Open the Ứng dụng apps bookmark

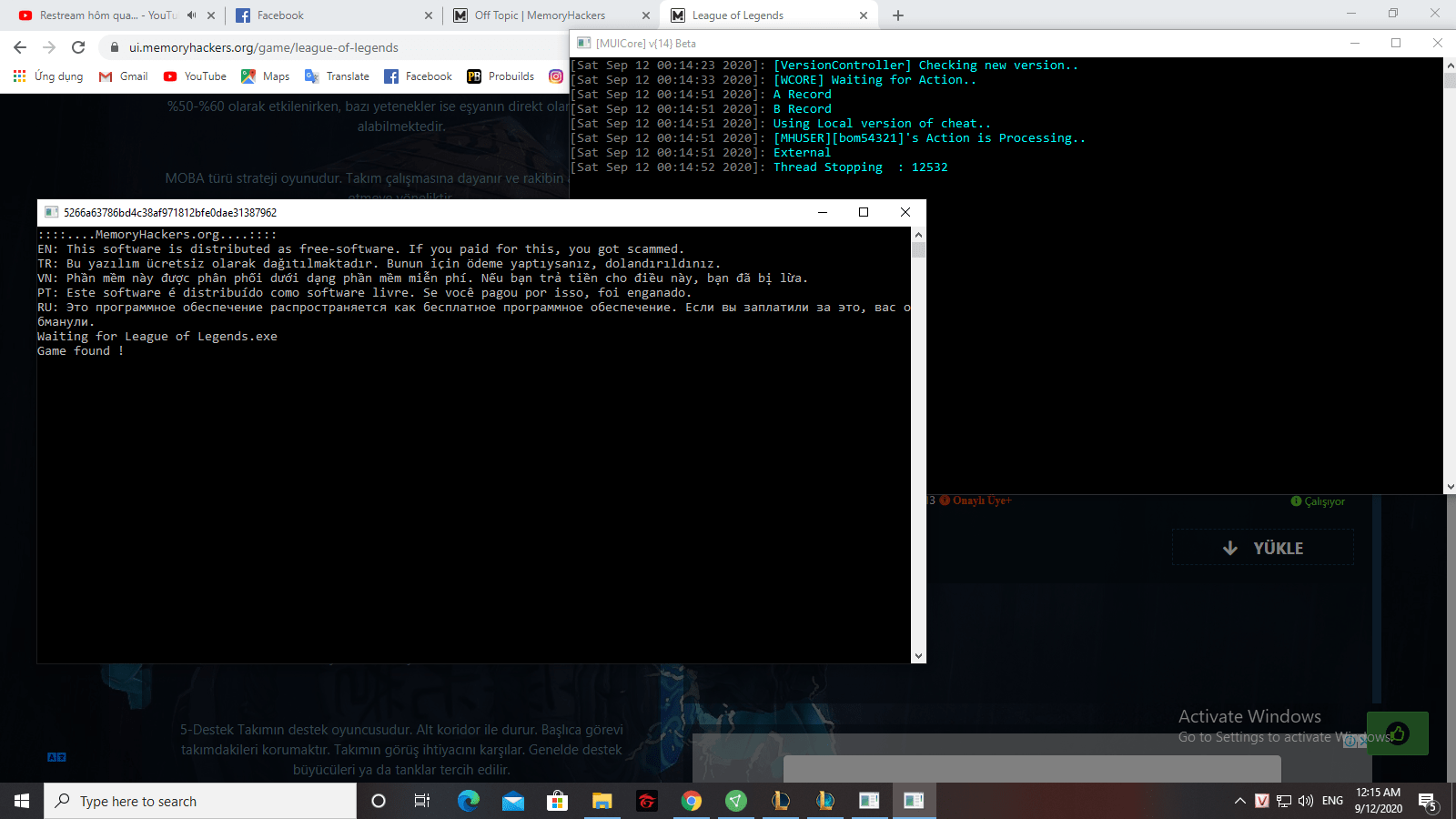click(x=48, y=76)
